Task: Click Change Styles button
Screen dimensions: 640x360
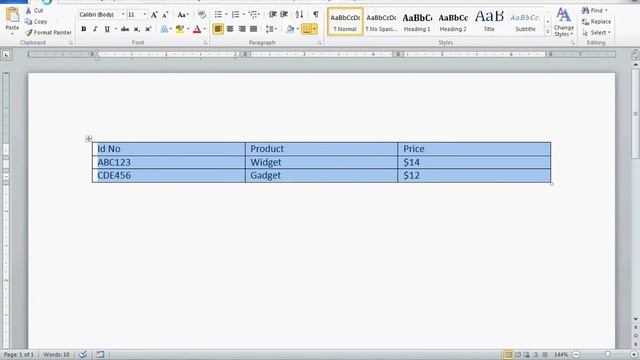Action: (564, 22)
